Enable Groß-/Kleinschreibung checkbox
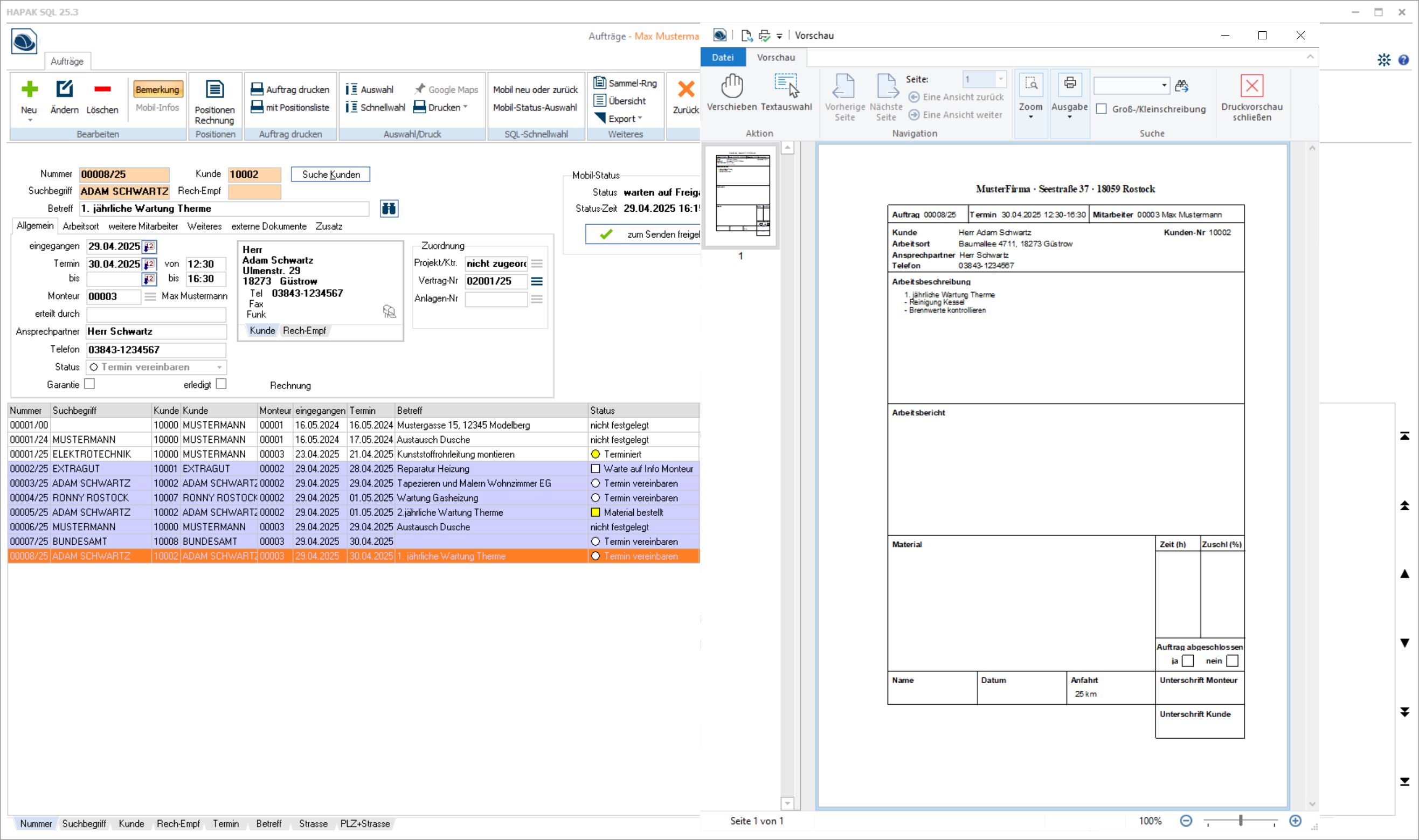This screenshot has height=840, width=1419. coord(1102,109)
